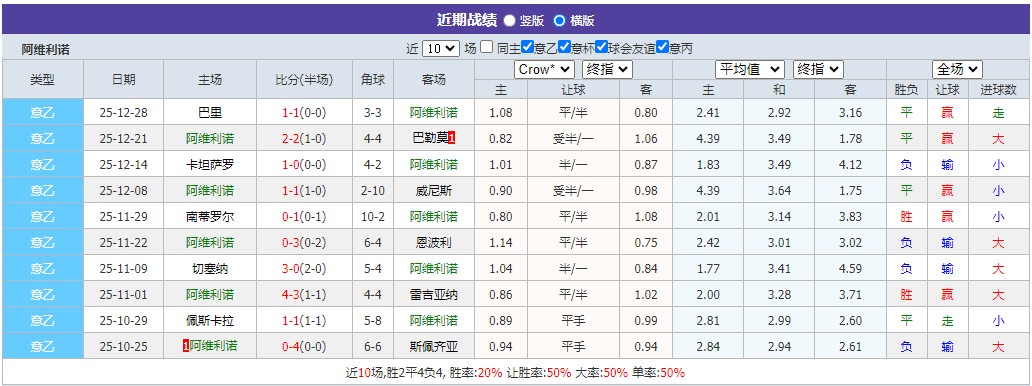Click the 恩波利 team link
The height and width of the screenshot is (386, 1032).
pos(434,242)
